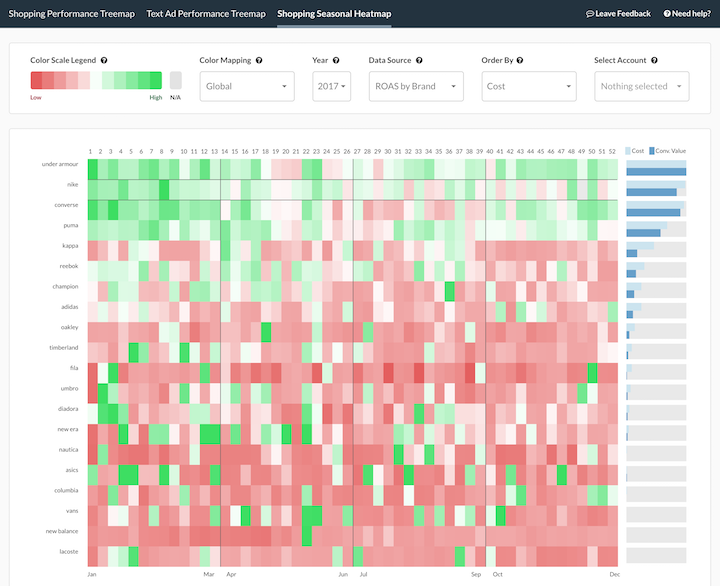Click the red Low end of color scale

(36, 80)
